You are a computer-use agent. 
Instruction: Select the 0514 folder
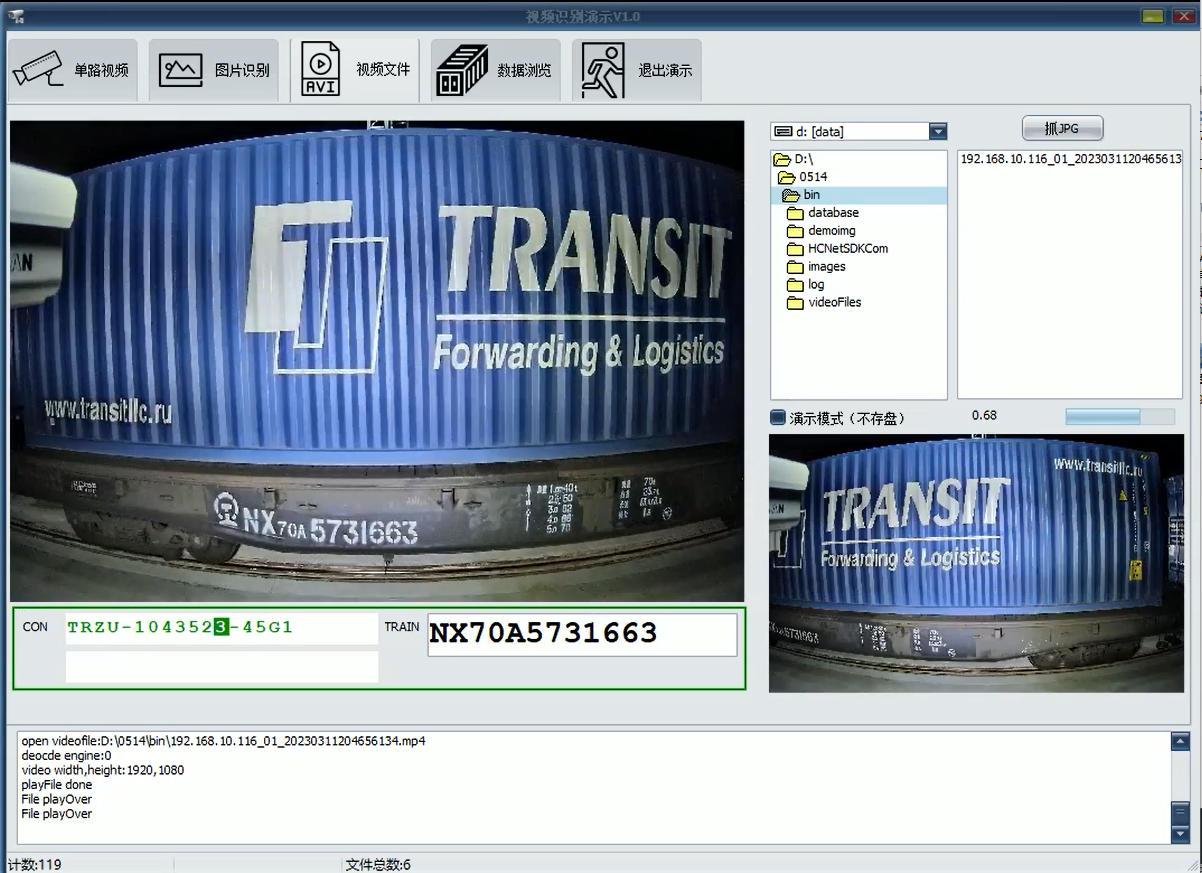click(x=803, y=177)
